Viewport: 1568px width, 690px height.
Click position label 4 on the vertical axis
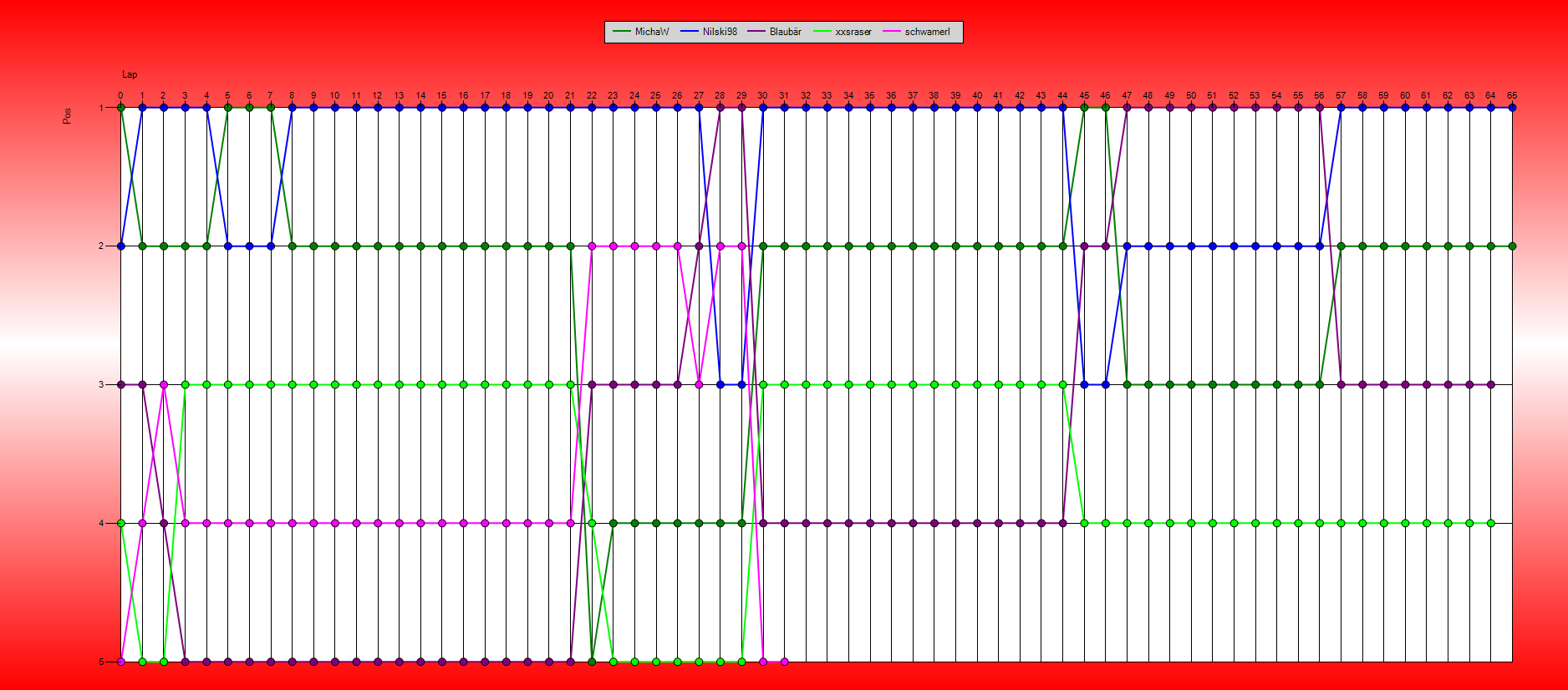point(101,524)
